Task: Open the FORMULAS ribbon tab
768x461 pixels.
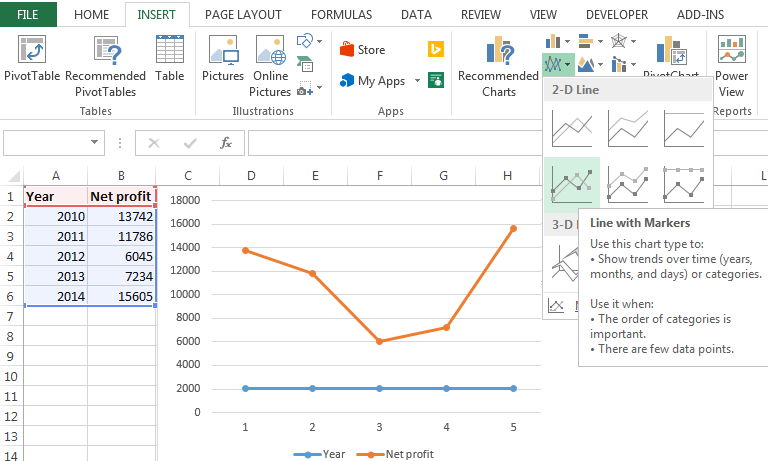Action: click(x=341, y=15)
